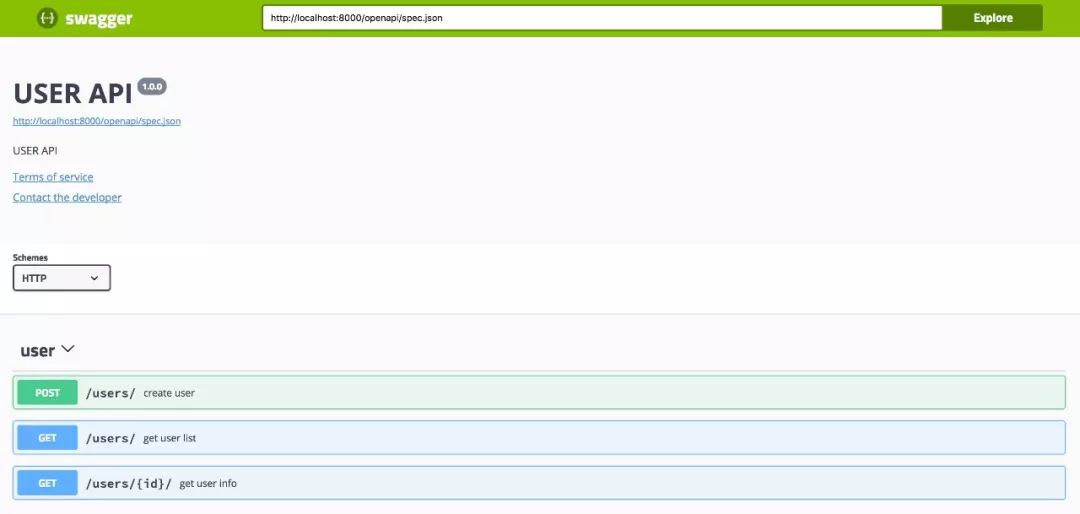Screen dimensions: 1080x514
Task: Click the POST method badge for create user
Action: pos(48,393)
